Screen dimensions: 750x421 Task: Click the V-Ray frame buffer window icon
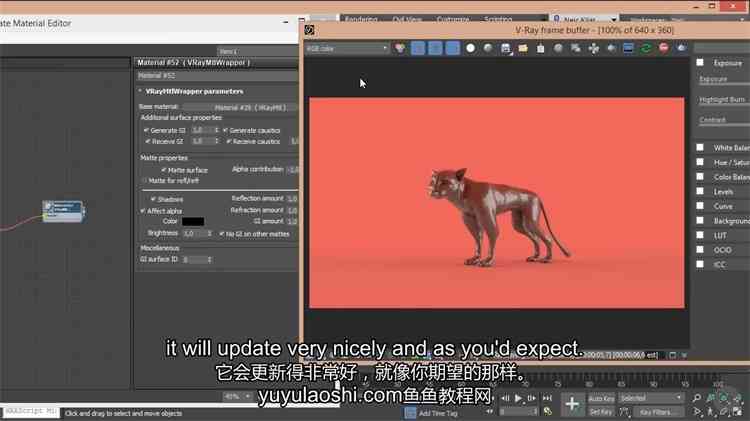(309, 30)
